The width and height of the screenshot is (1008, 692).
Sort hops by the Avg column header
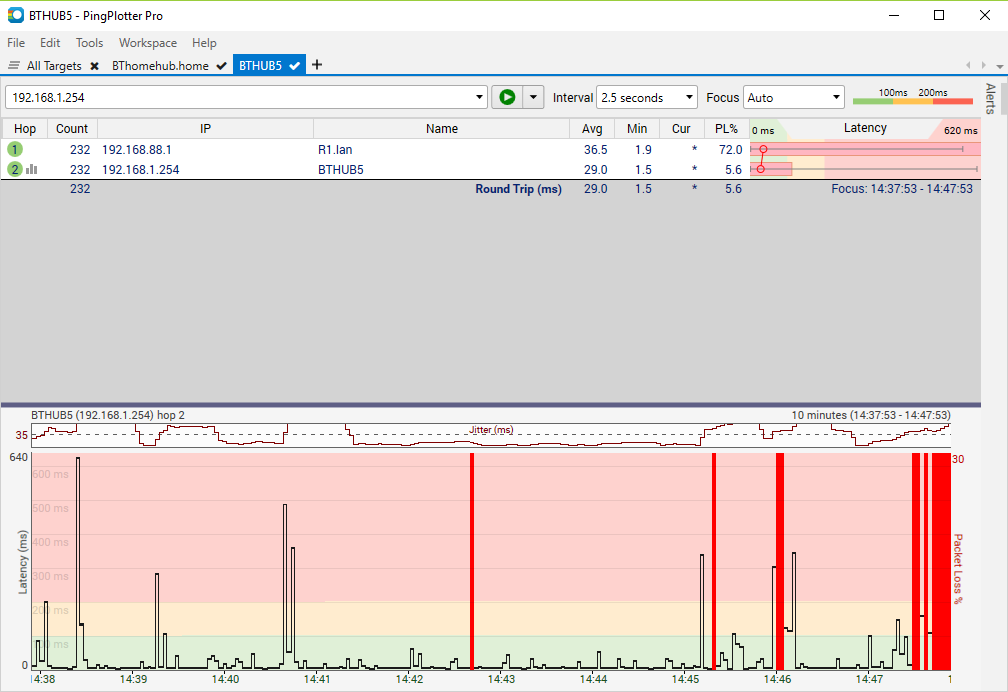(x=593, y=128)
